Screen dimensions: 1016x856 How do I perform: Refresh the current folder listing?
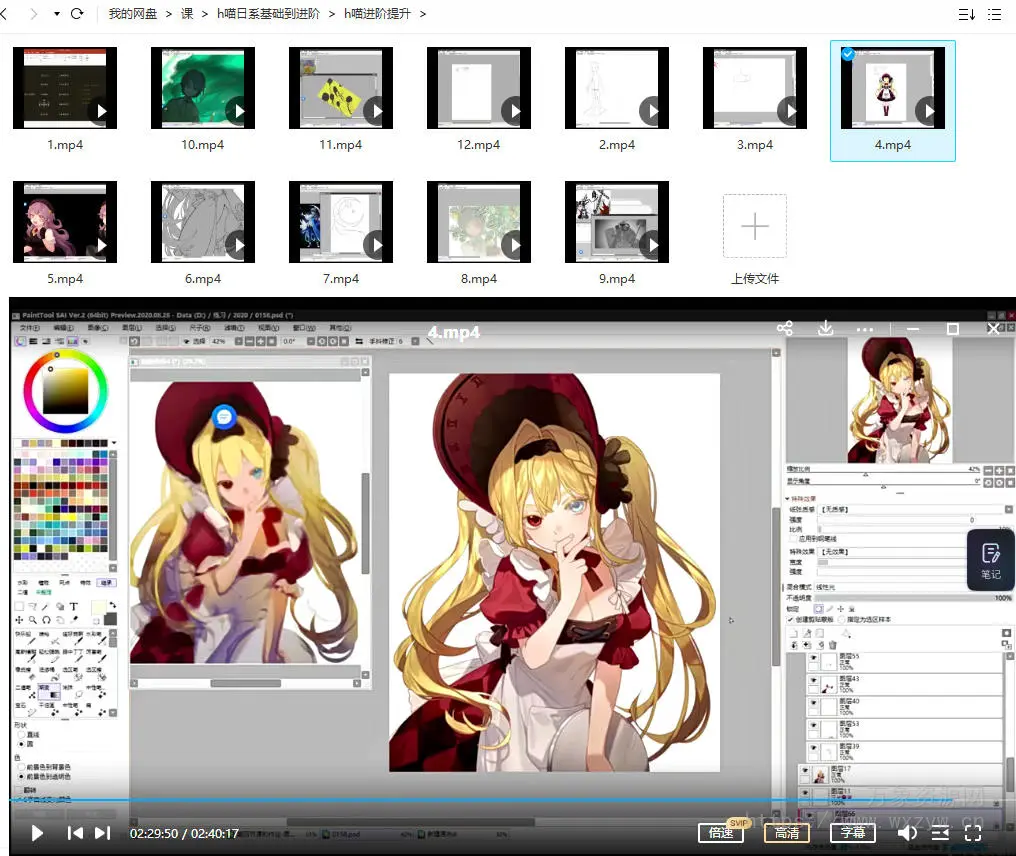[77, 14]
